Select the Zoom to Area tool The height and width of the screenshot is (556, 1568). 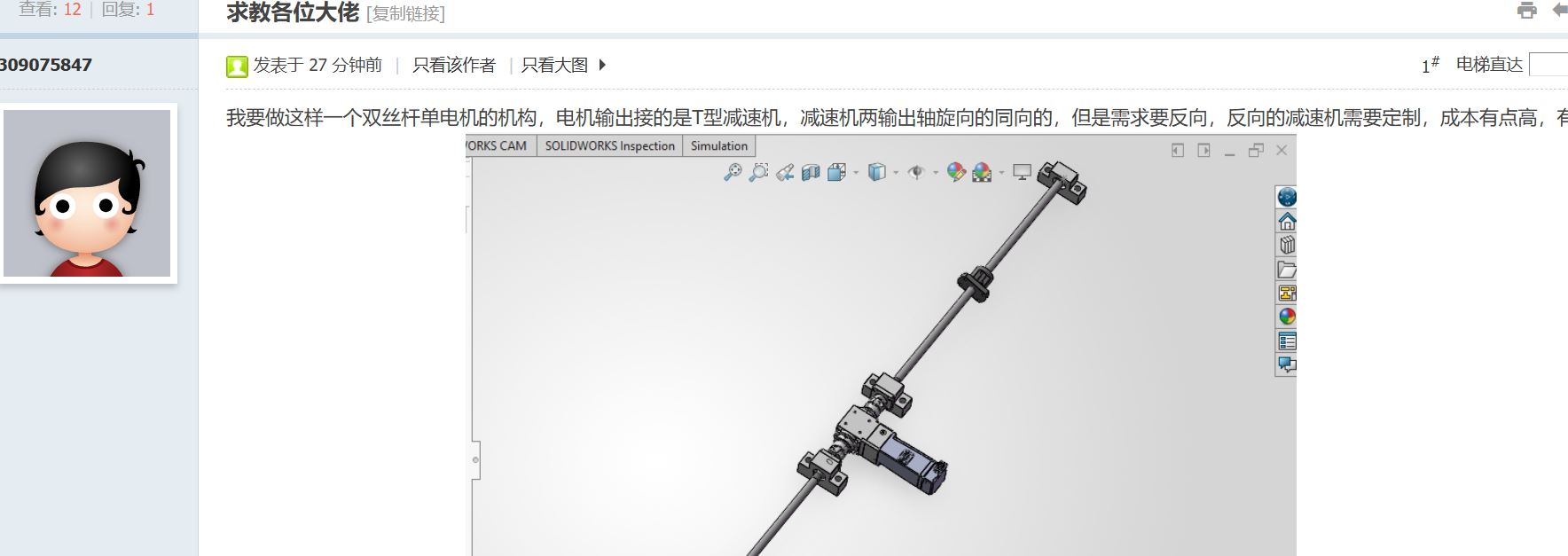(758, 173)
